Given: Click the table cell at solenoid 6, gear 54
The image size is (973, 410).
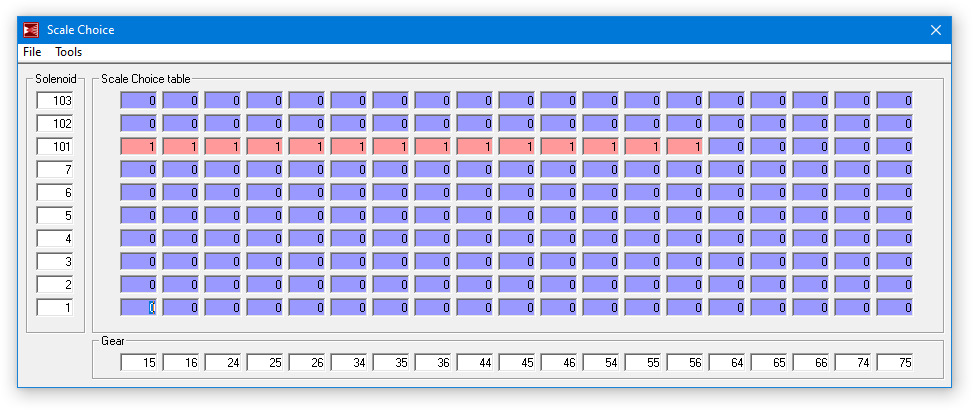Looking at the screenshot, I should point(601,192).
